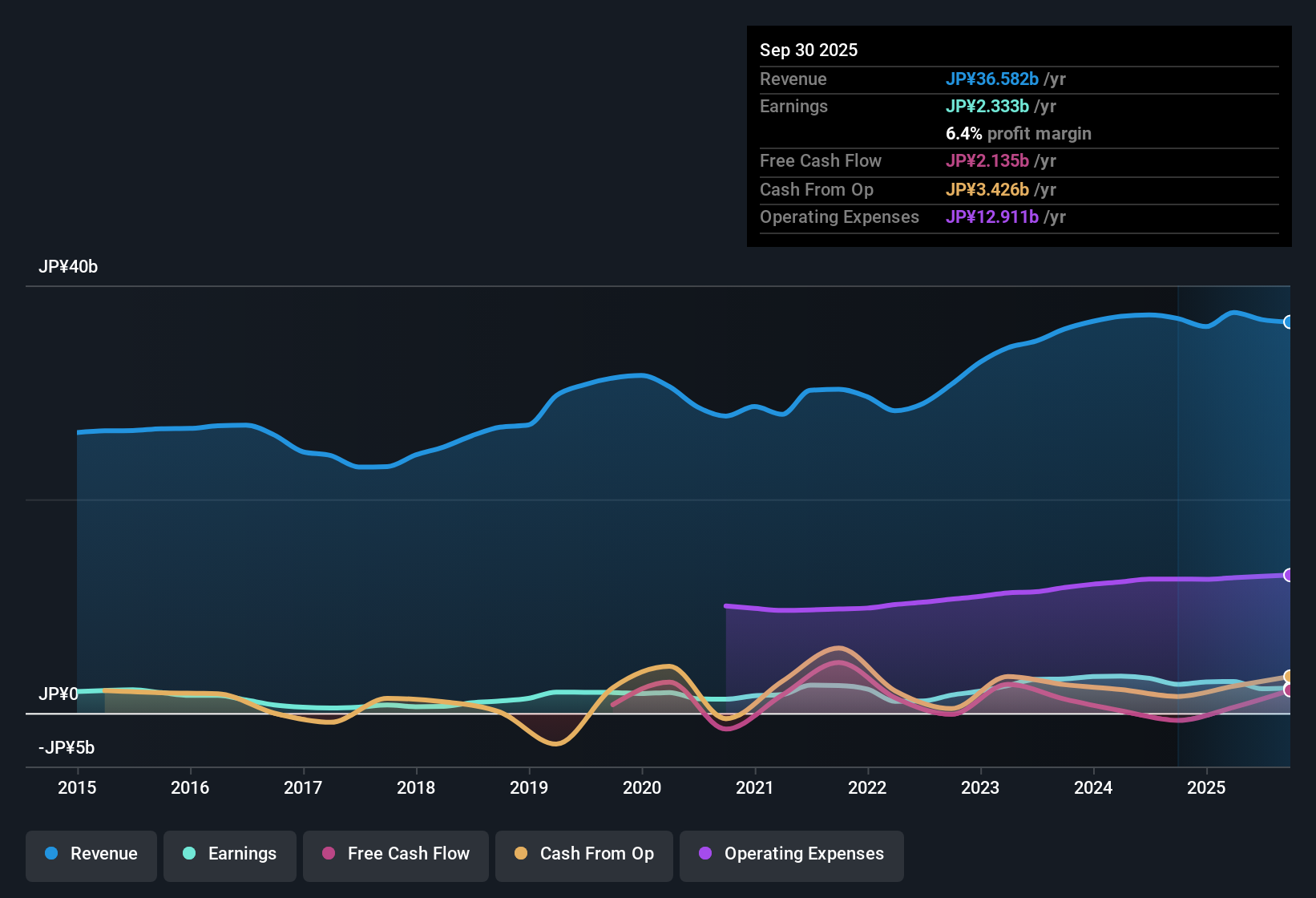Viewport: 1316px width, 898px height.
Task: Expand the Sep 30 2025 tooltip panel
Action: (x=809, y=50)
